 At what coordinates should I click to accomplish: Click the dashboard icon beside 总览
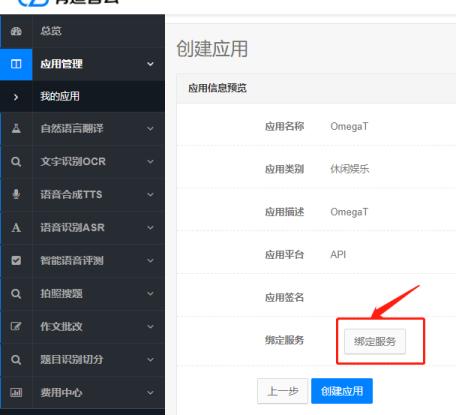[x=16, y=31]
